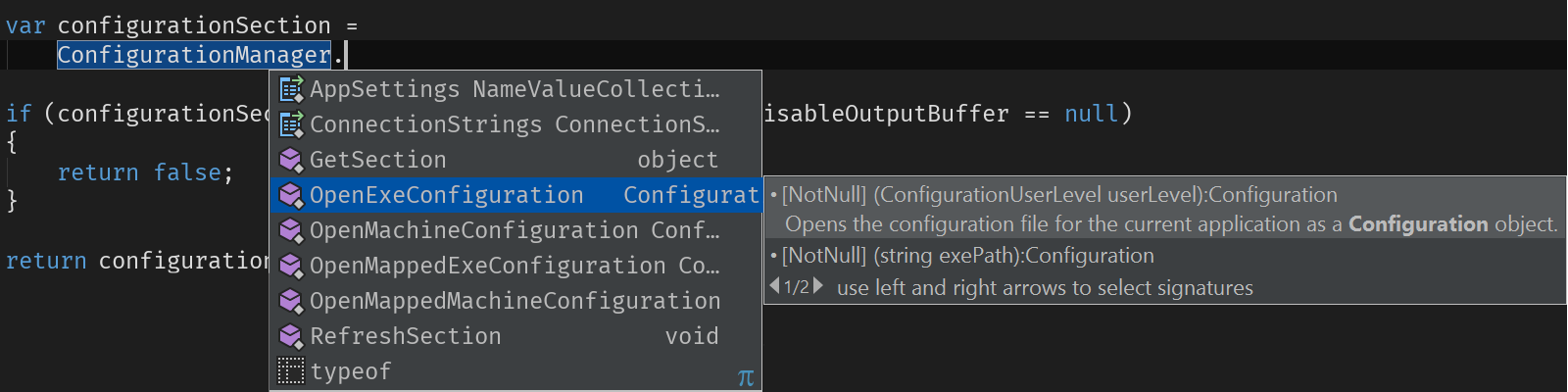Screen dimensions: 1568x392
Task: Select the typeof completion entry
Action: [x=515, y=371]
